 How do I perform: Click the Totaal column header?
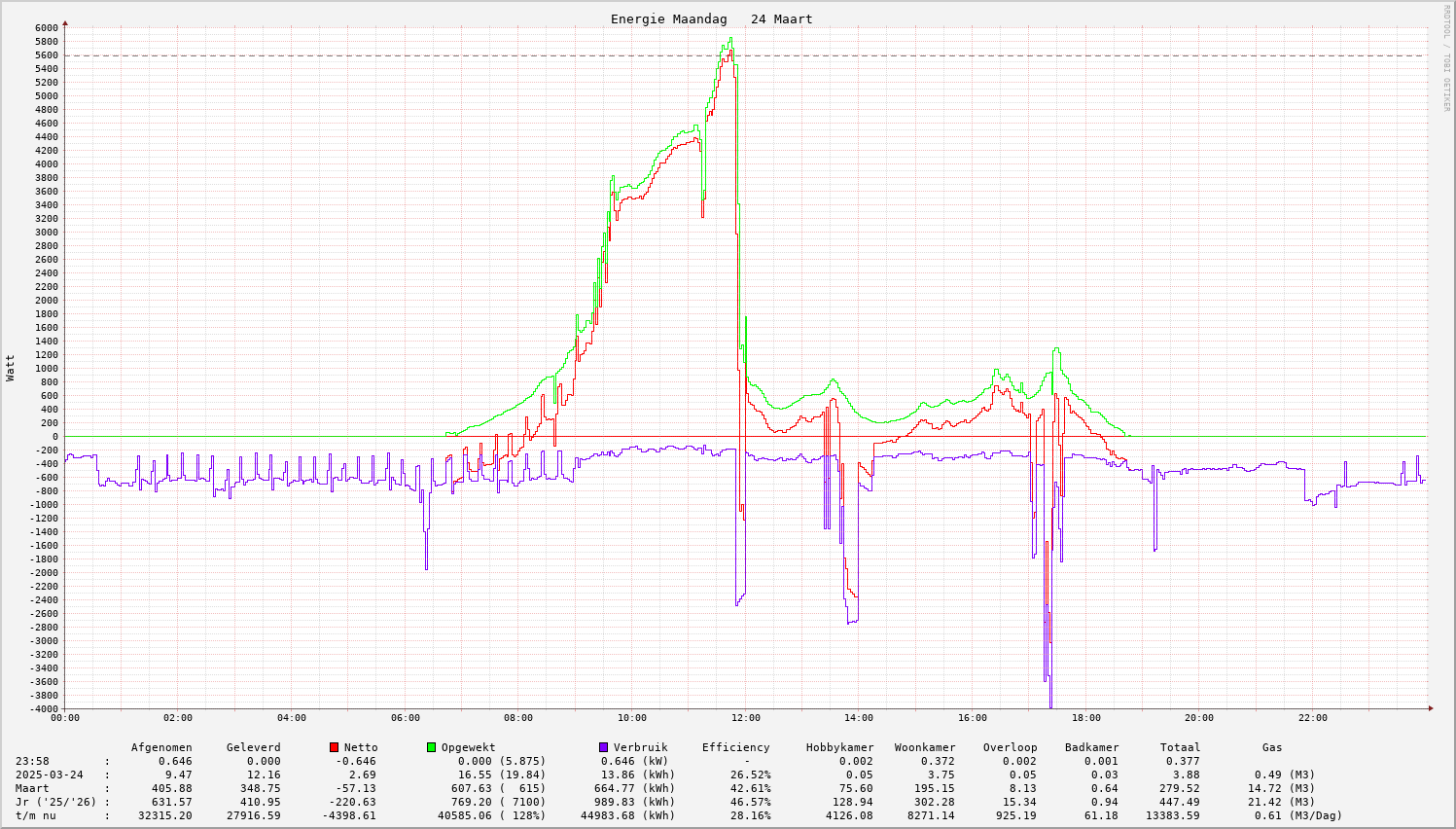[1179, 747]
